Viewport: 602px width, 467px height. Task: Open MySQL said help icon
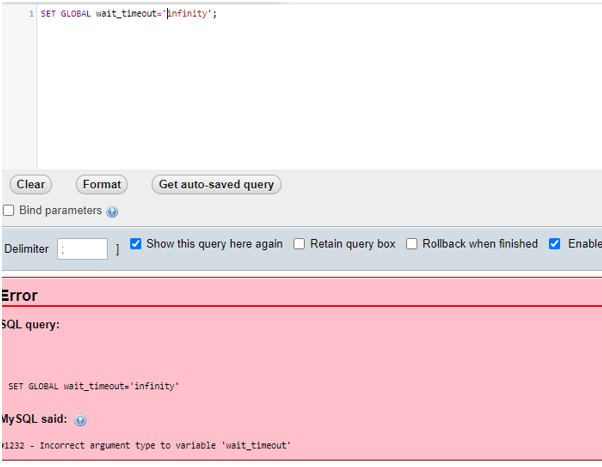tap(80, 421)
